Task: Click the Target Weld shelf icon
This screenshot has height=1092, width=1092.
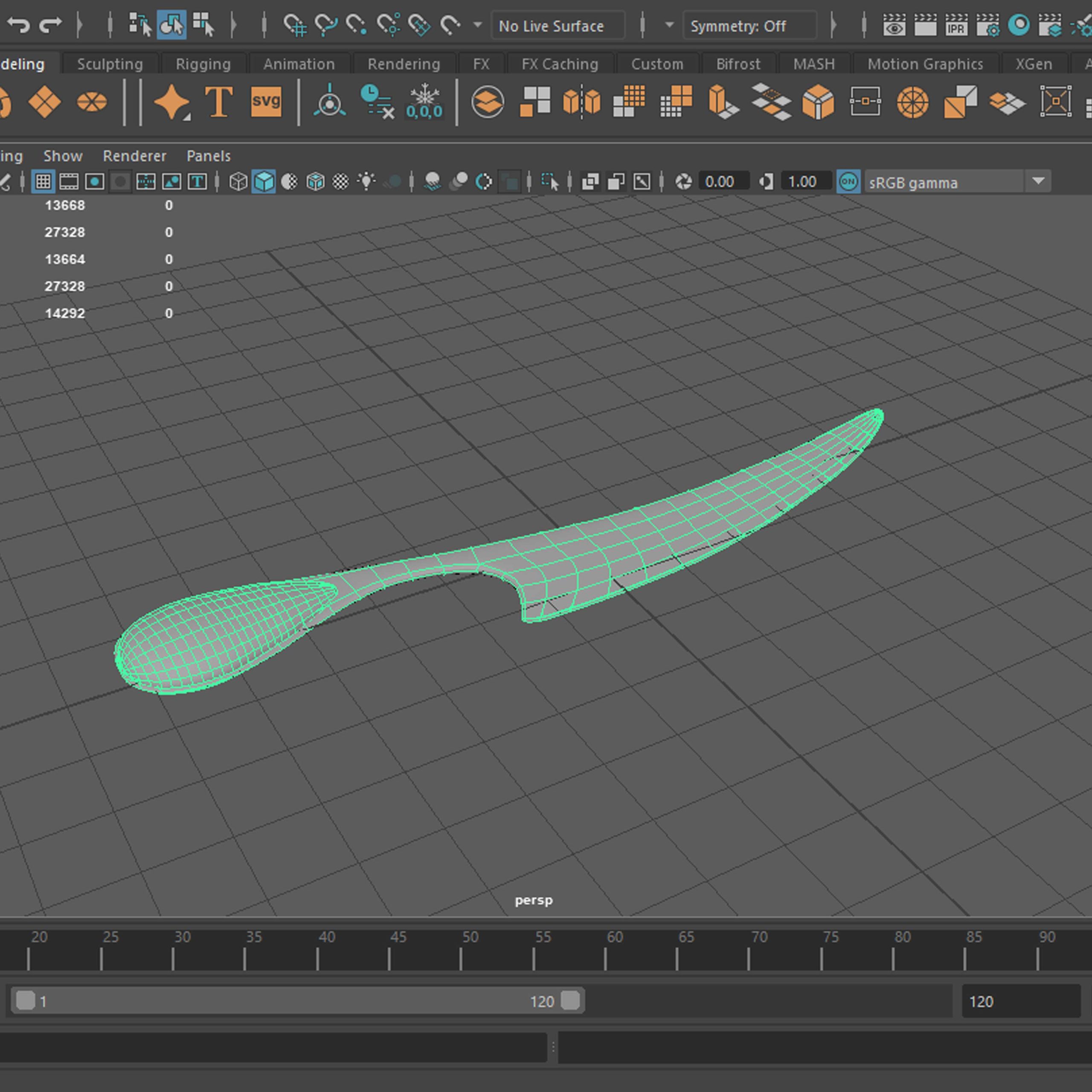Action: [x=865, y=102]
